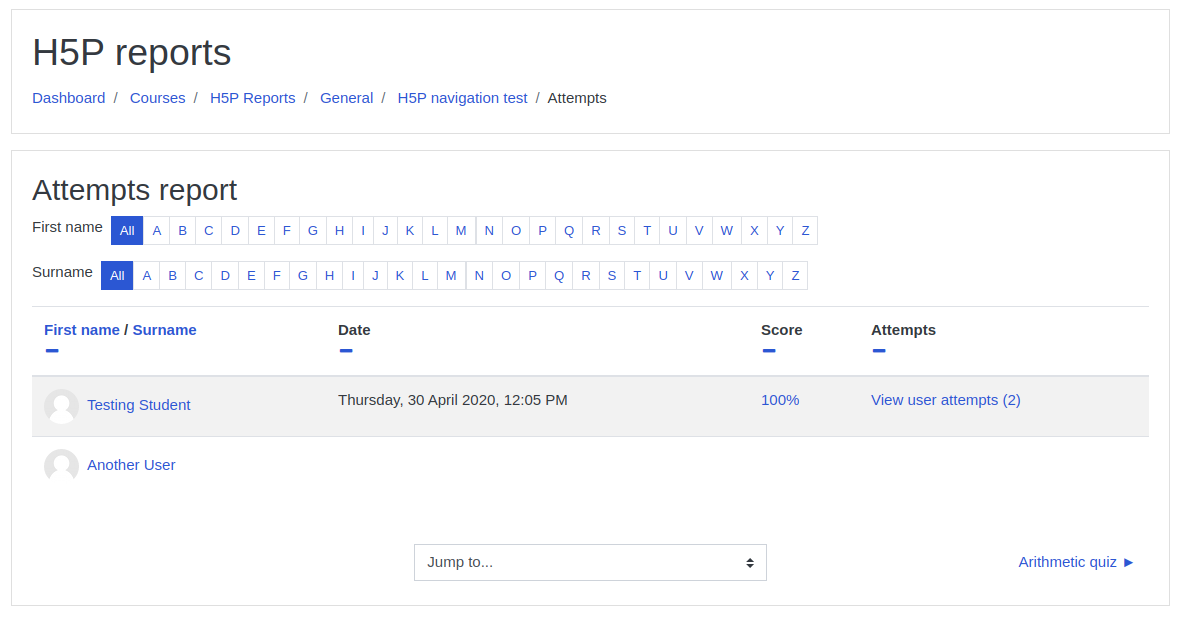This screenshot has width=1182, height=620.
Task: Filter First name by letter A
Action: [x=157, y=231]
